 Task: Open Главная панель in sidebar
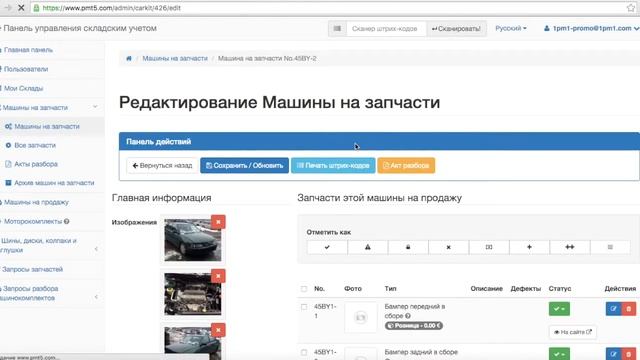(28, 50)
